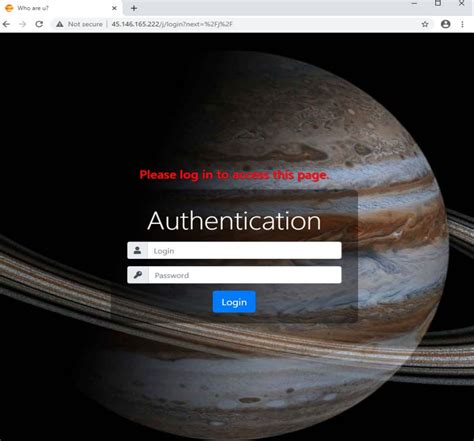Image resolution: width=474 pixels, height=441 pixels.
Task: Click the user silhouette icon beside Login
Action: [137, 250]
